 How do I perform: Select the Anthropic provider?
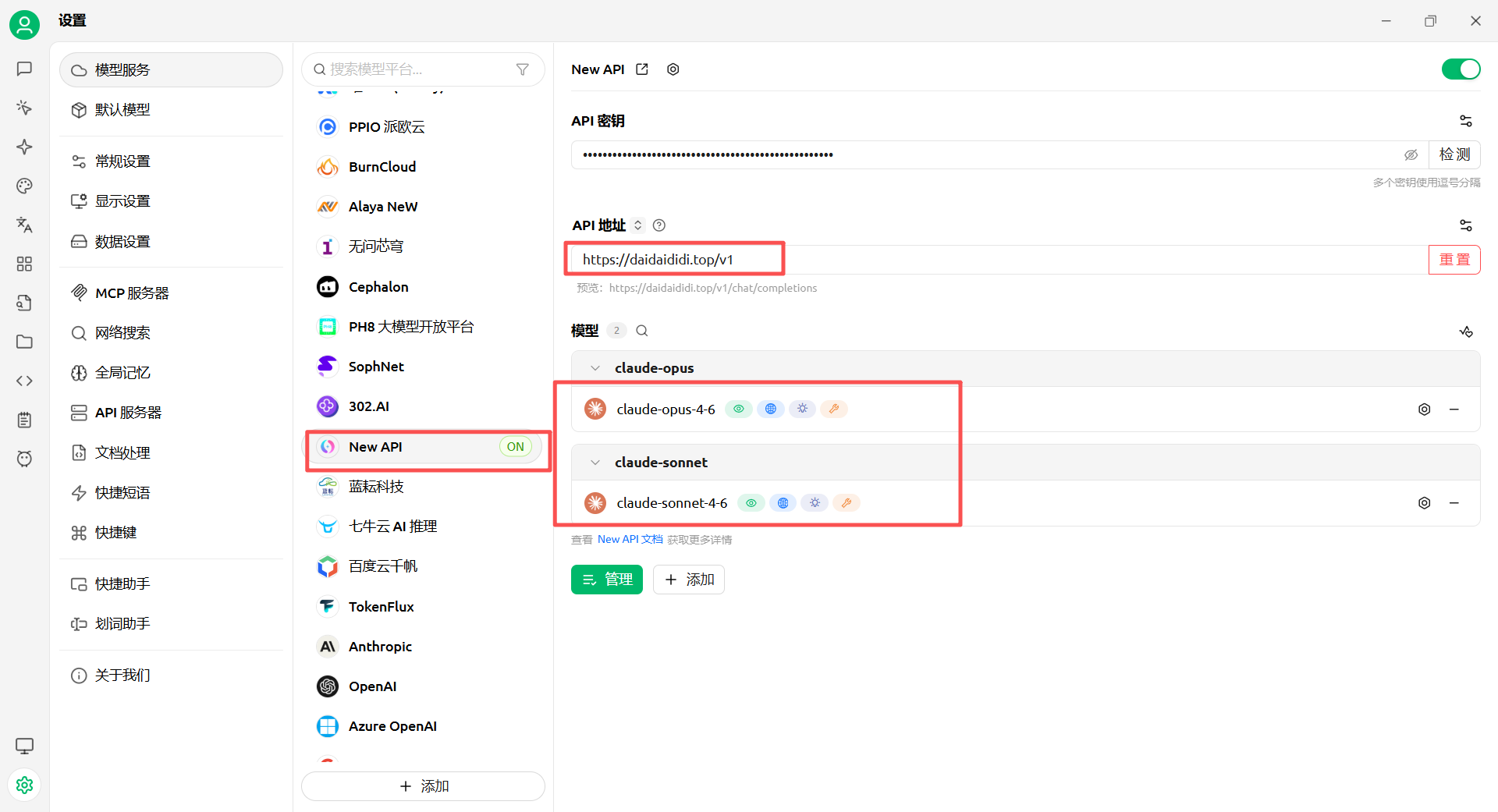tap(423, 647)
